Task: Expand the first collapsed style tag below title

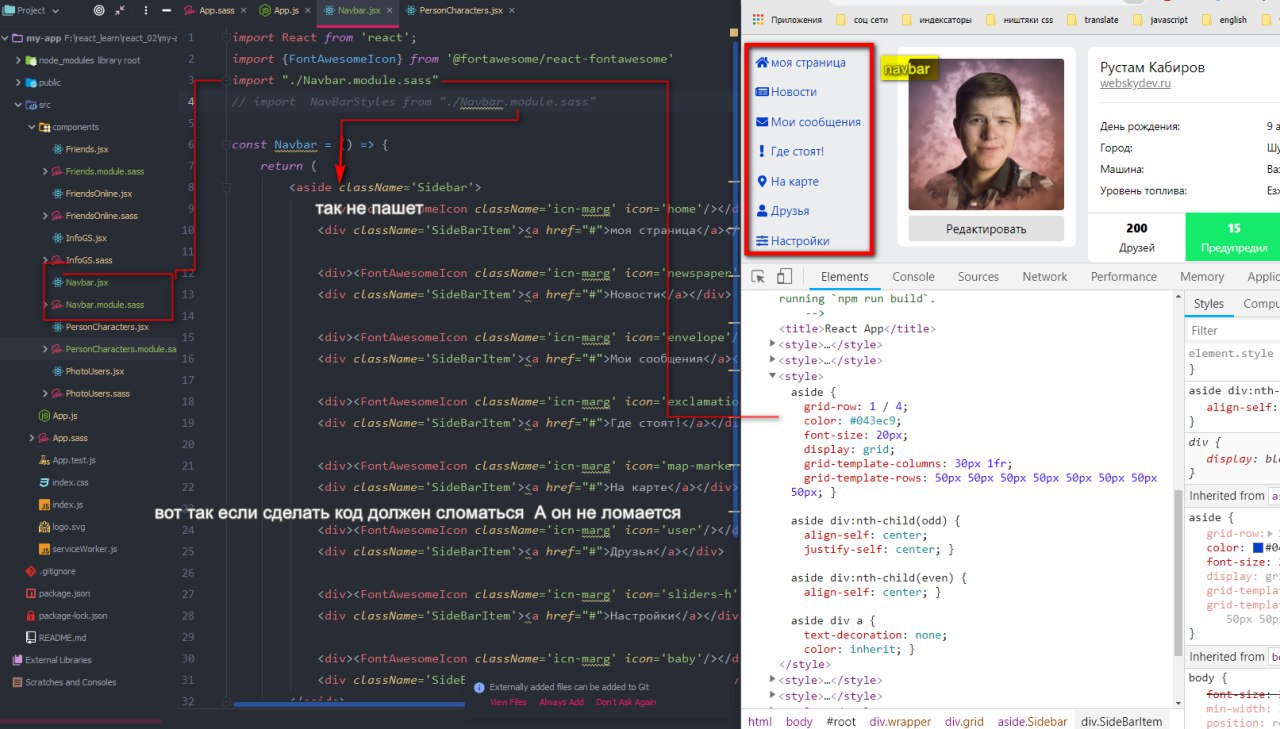Action: pos(772,345)
